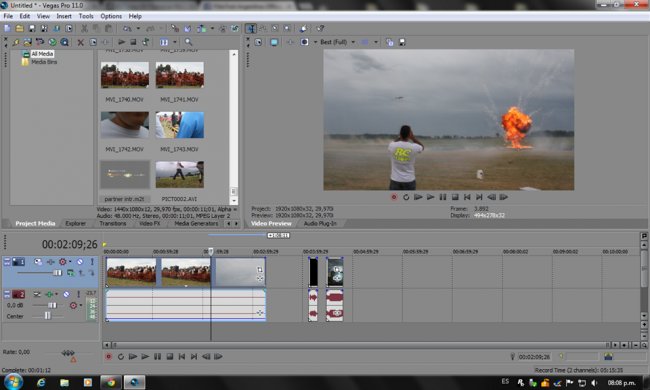Remove selected media with red X icon
The width and height of the screenshot is (650, 390).
[81, 42]
